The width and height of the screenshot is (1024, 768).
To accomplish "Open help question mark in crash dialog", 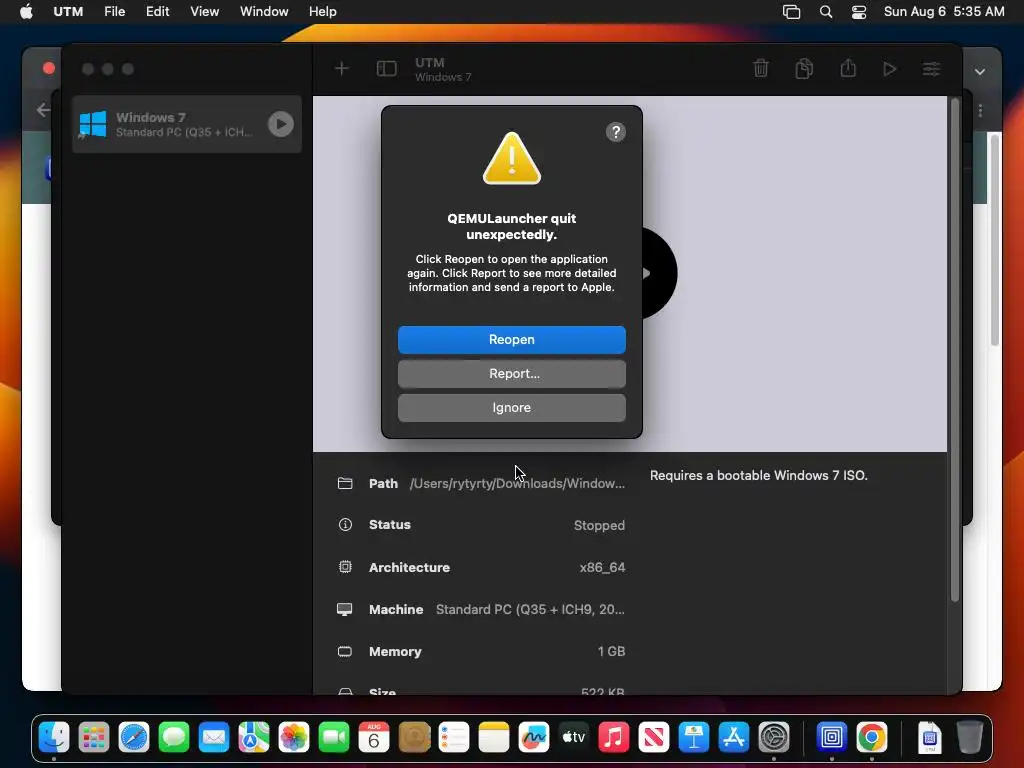I will (x=615, y=132).
